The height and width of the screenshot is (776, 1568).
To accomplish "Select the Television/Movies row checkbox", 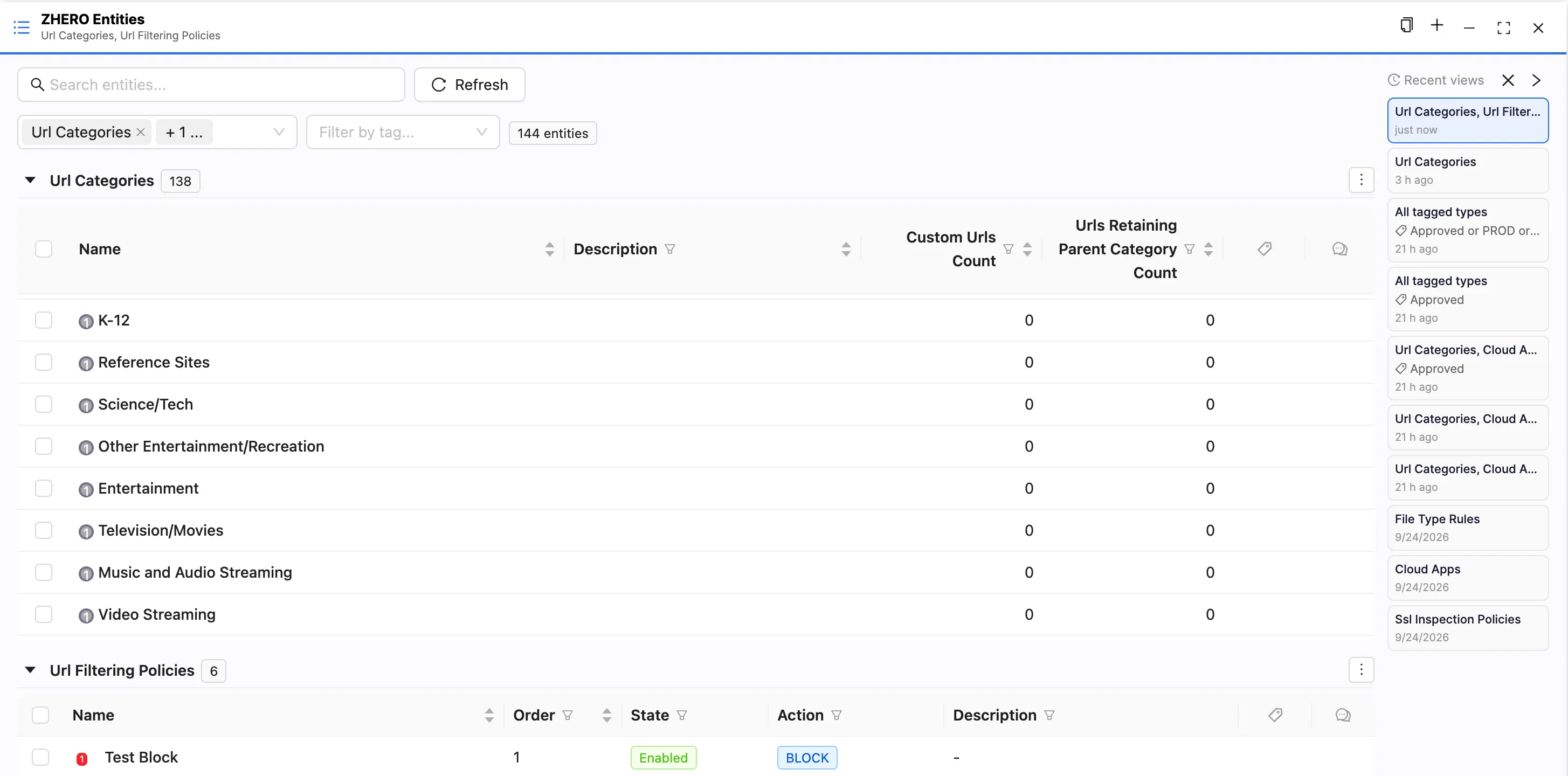I will [x=43, y=530].
